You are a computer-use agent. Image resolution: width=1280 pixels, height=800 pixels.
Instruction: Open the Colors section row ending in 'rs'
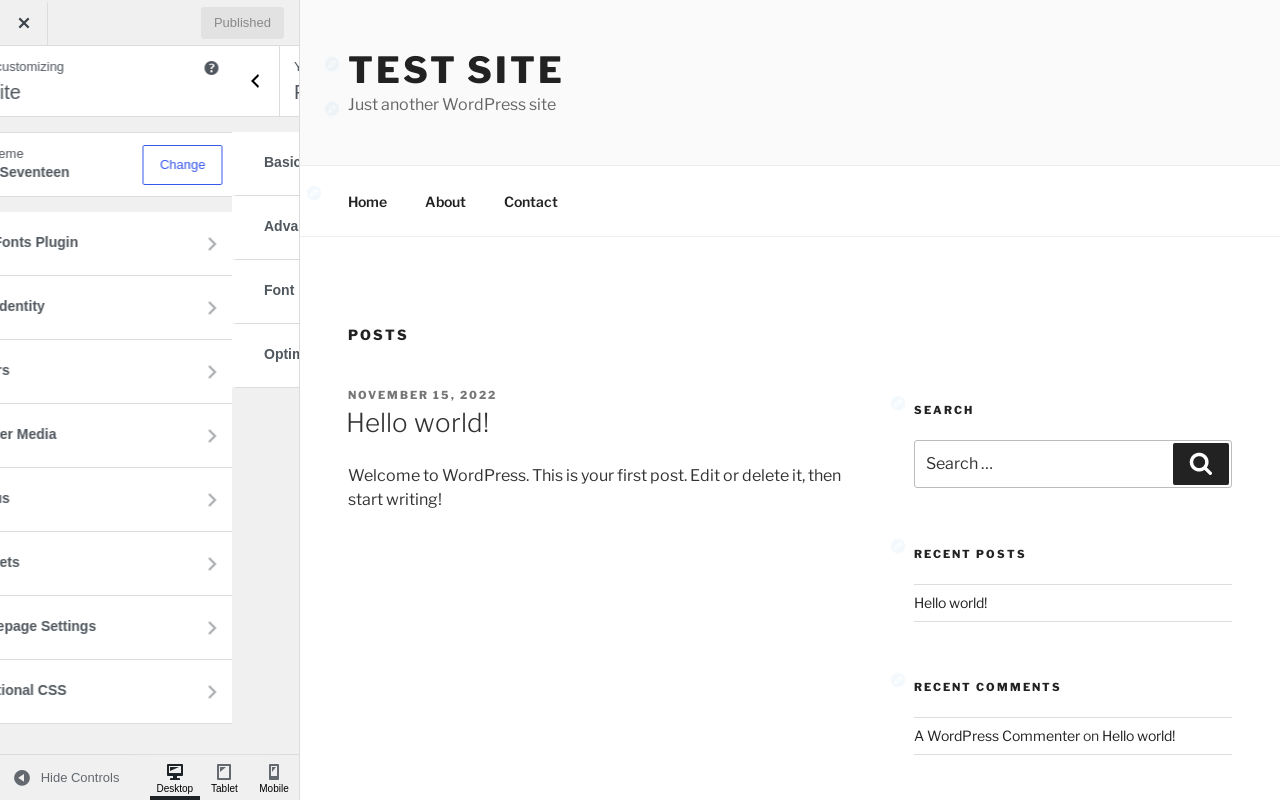point(116,371)
